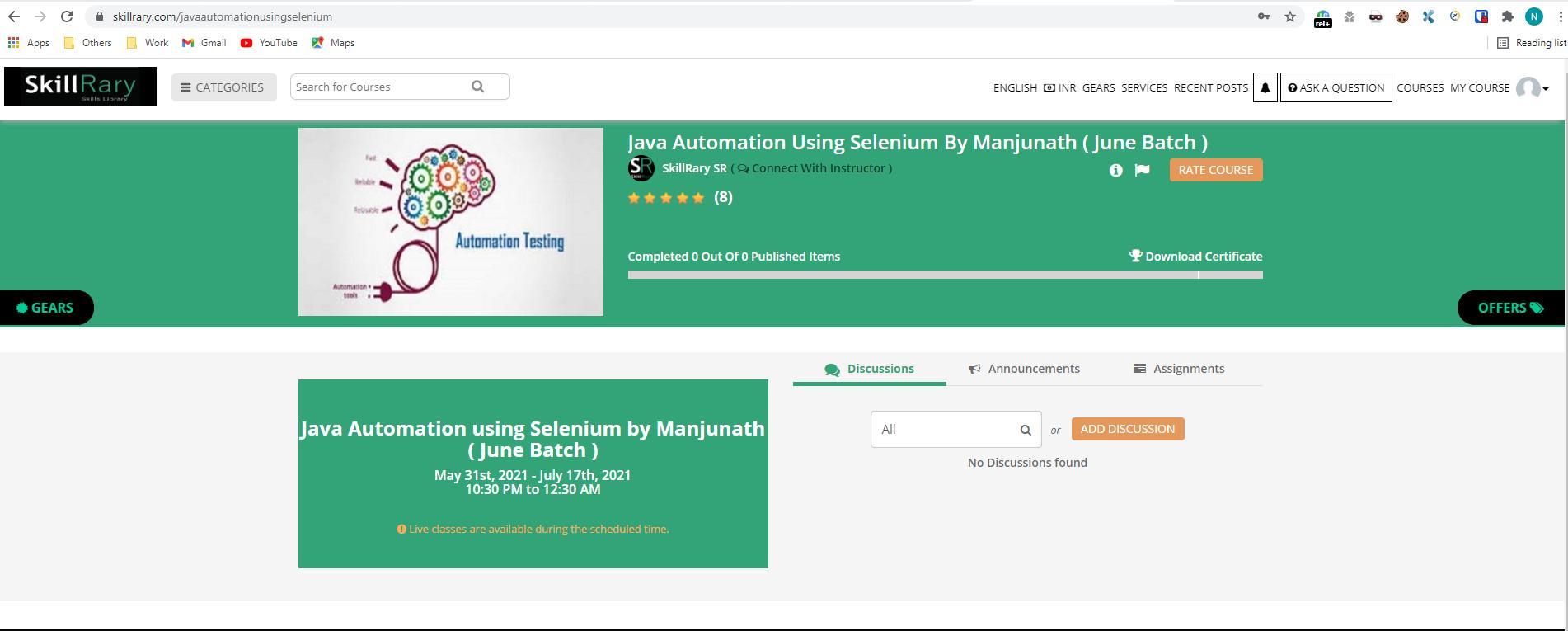Viewport: 1568px width, 631px height.
Task: Open the GEARS navigation link
Action: pos(1098,87)
